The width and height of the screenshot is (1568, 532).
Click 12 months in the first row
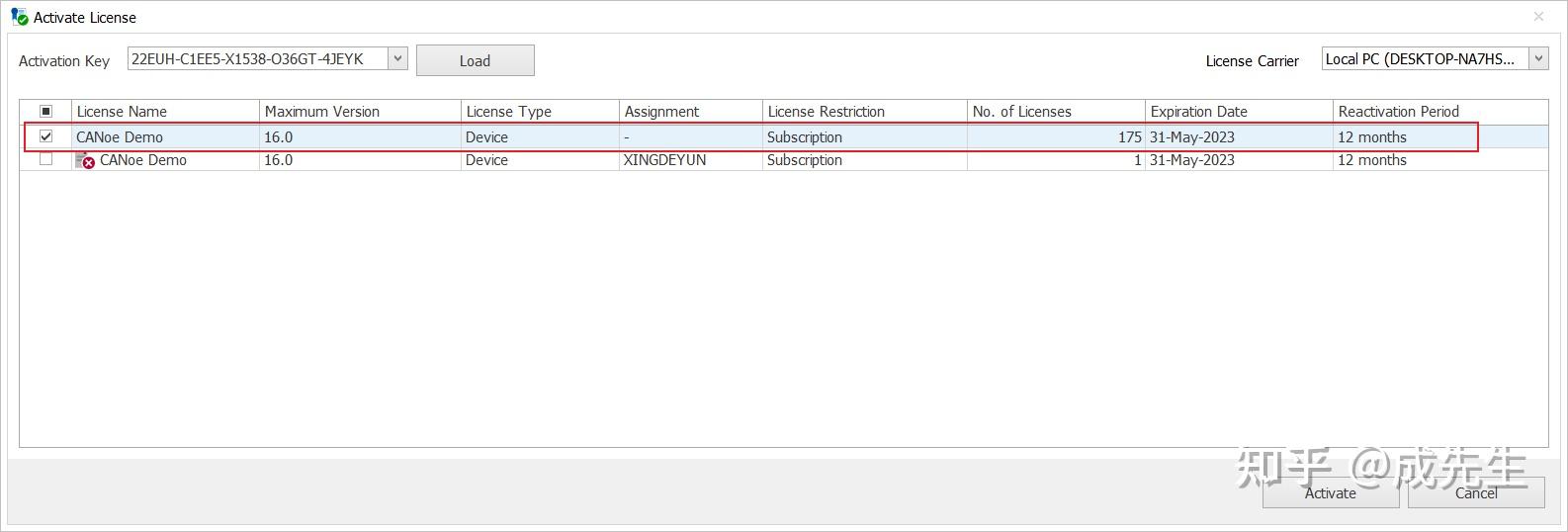point(1372,137)
